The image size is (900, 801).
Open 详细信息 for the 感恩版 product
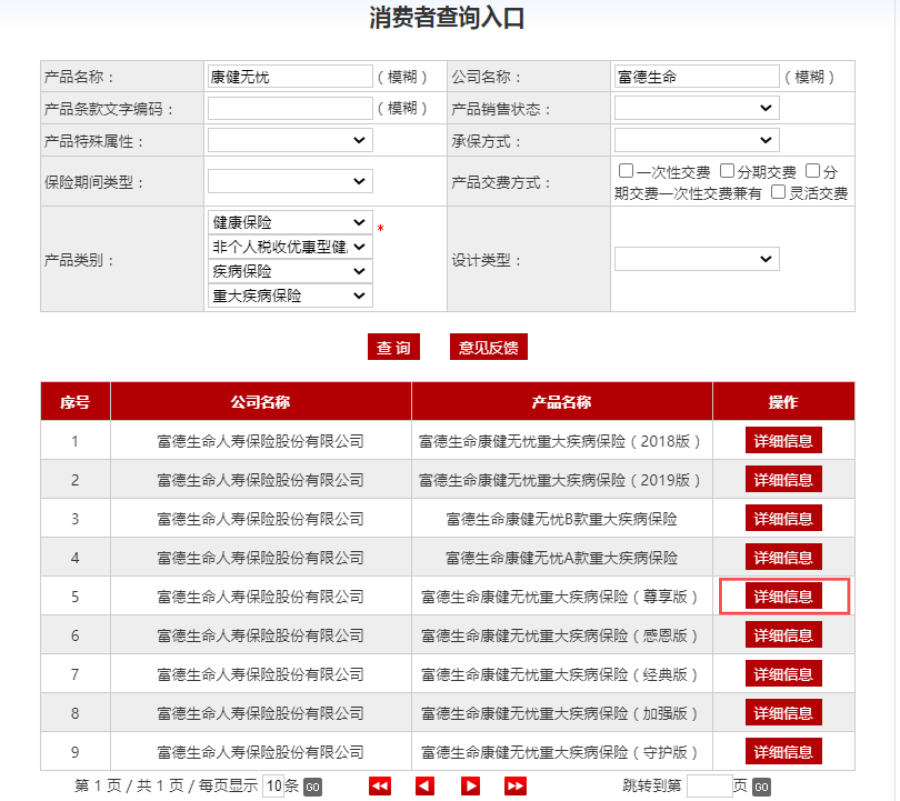click(x=783, y=635)
